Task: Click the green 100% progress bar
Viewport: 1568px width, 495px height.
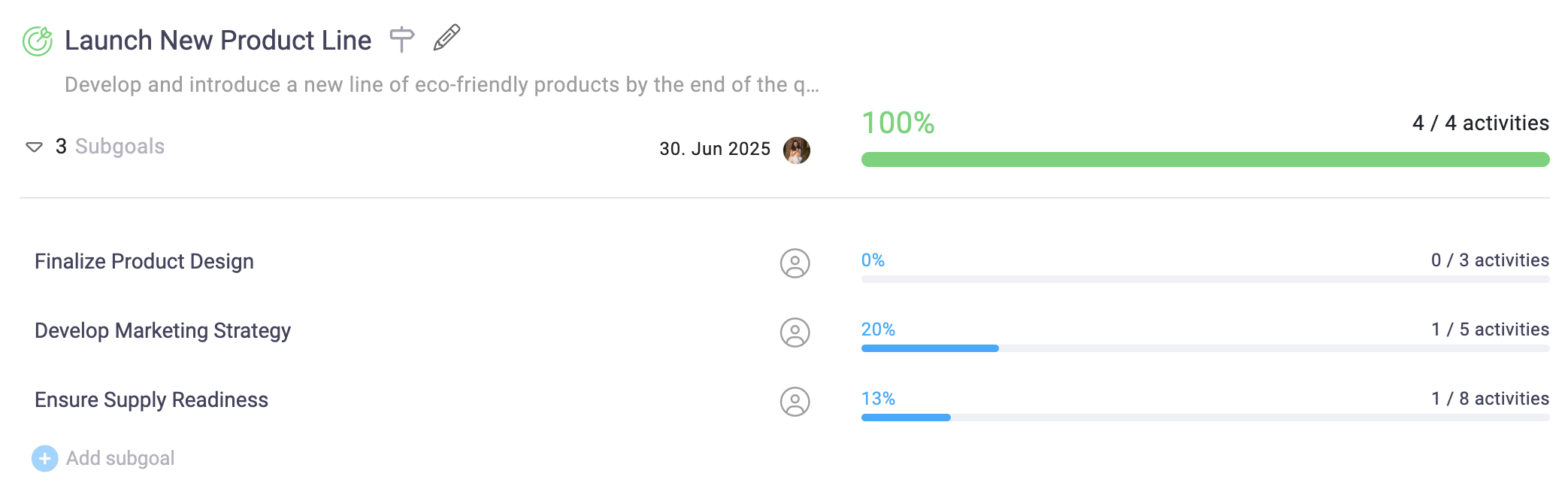Action: (x=1205, y=159)
